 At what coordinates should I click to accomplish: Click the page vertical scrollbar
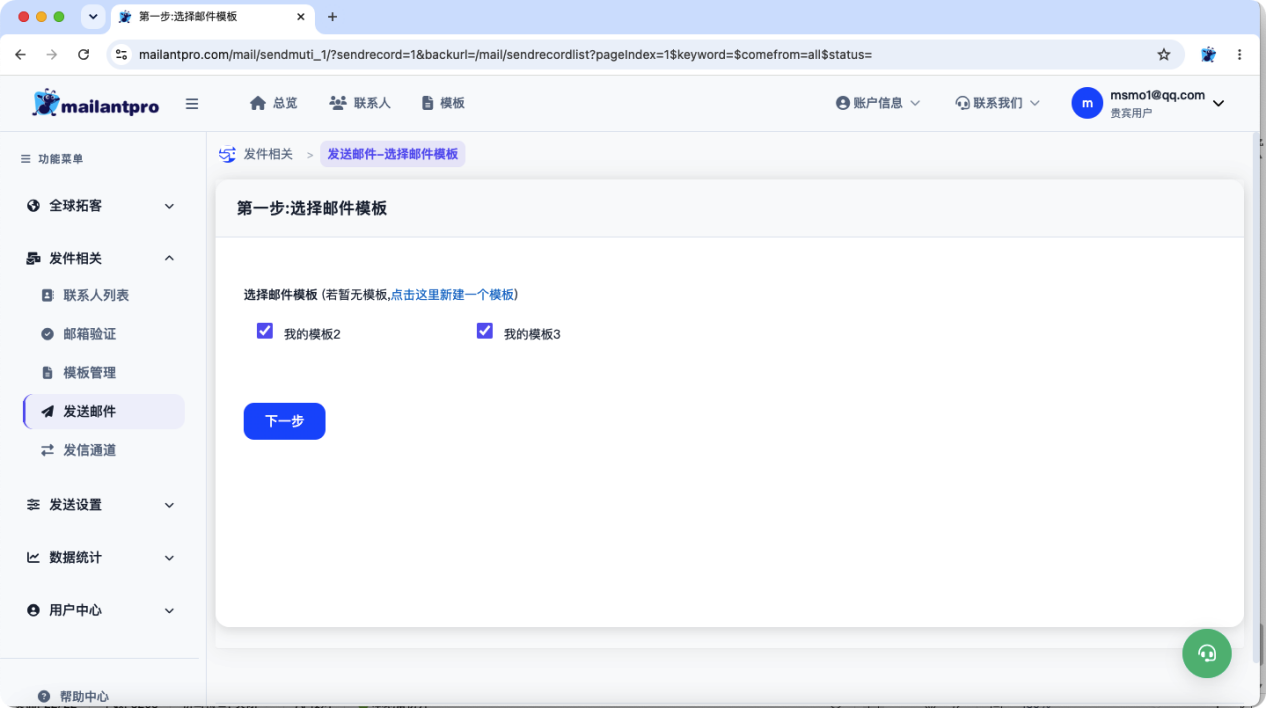[x=1257, y=396]
